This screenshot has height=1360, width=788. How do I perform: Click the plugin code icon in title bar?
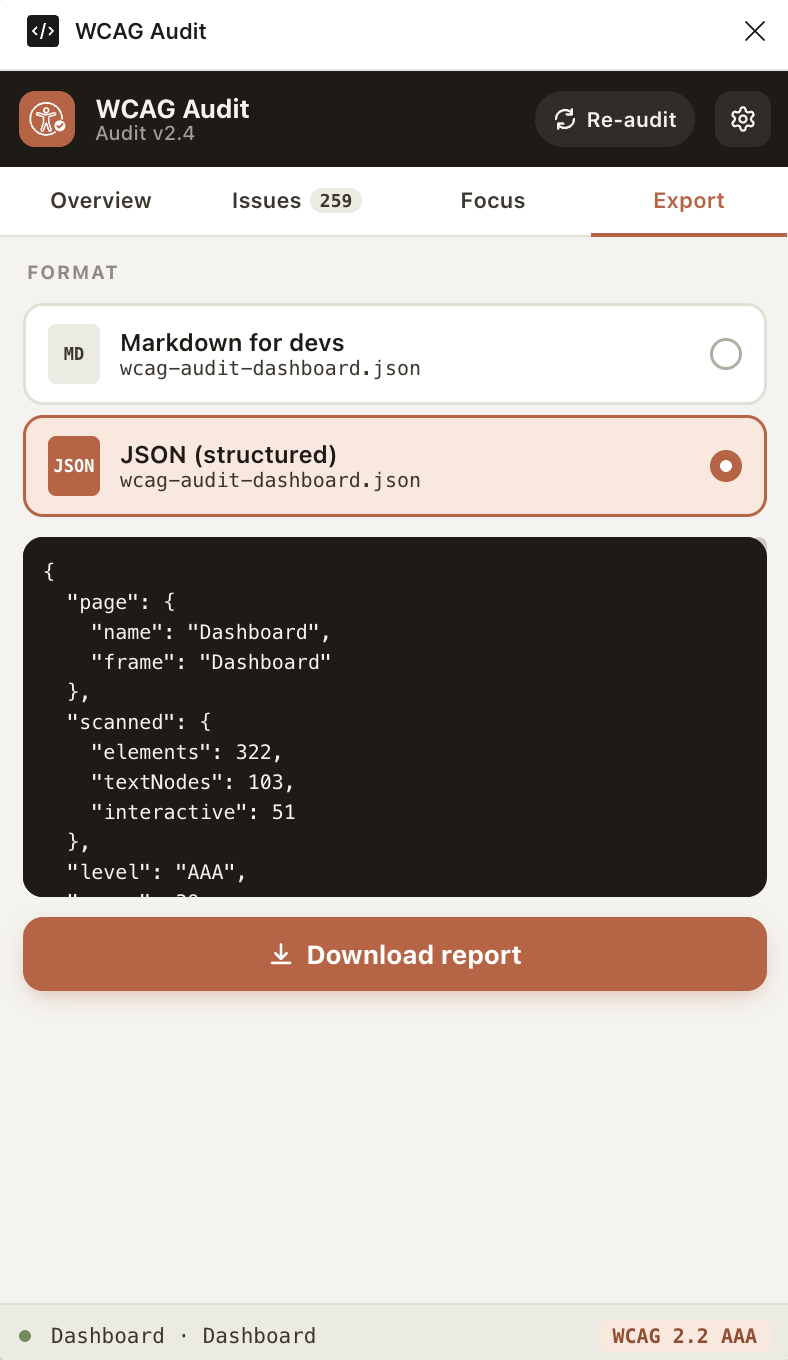click(x=43, y=31)
